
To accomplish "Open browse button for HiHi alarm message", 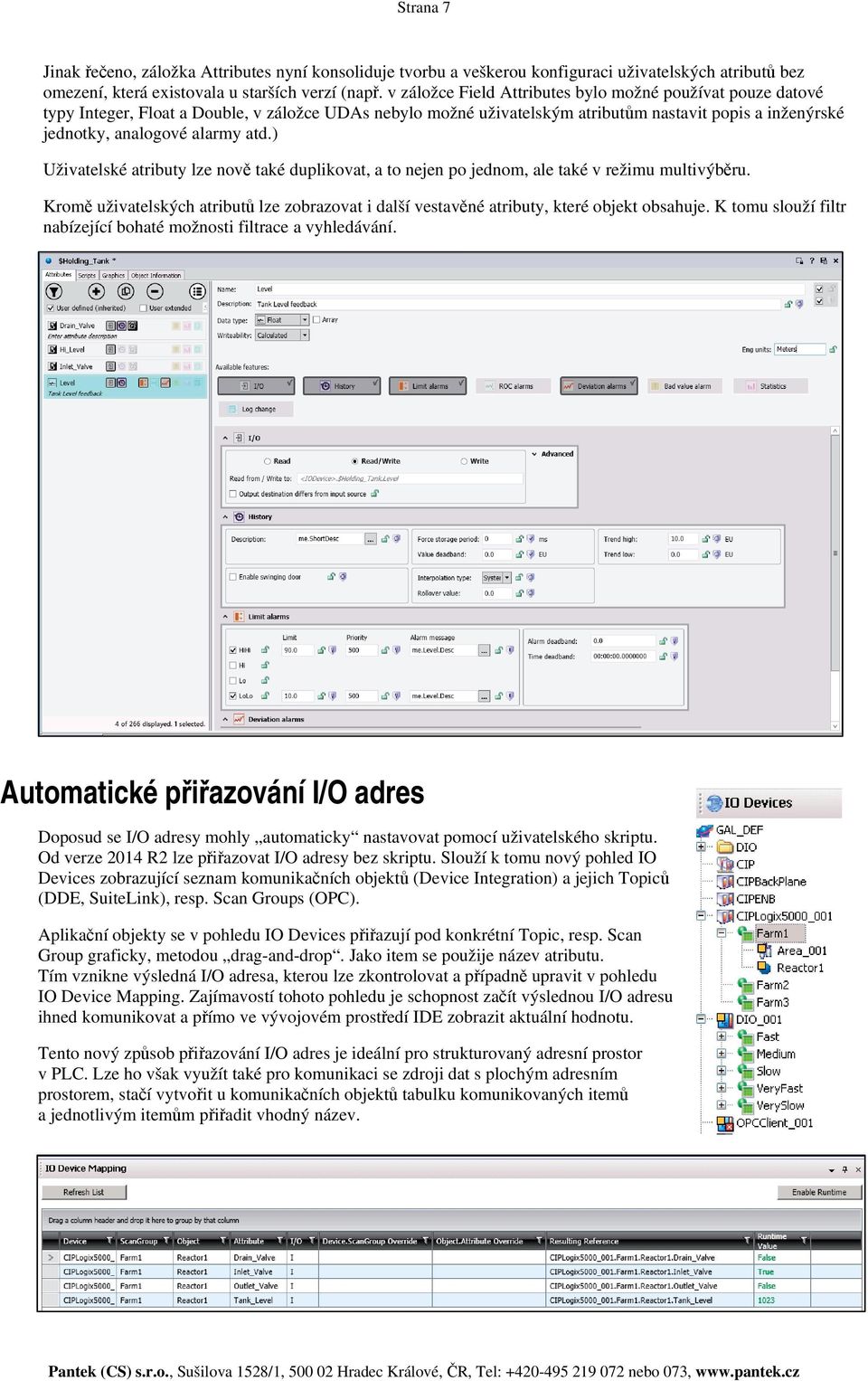I will click(x=485, y=650).
